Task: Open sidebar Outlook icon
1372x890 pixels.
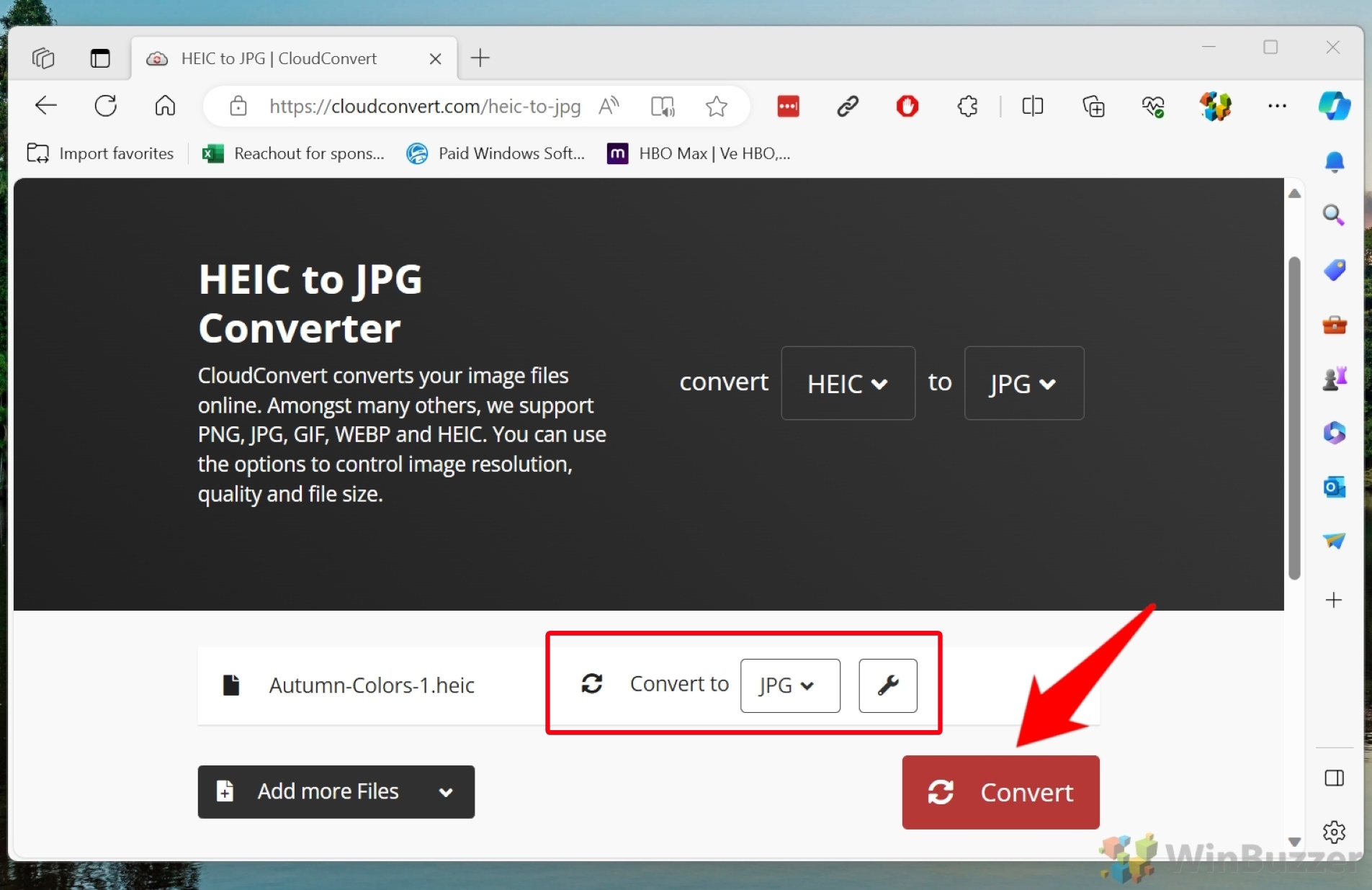Action: point(1335,487)
